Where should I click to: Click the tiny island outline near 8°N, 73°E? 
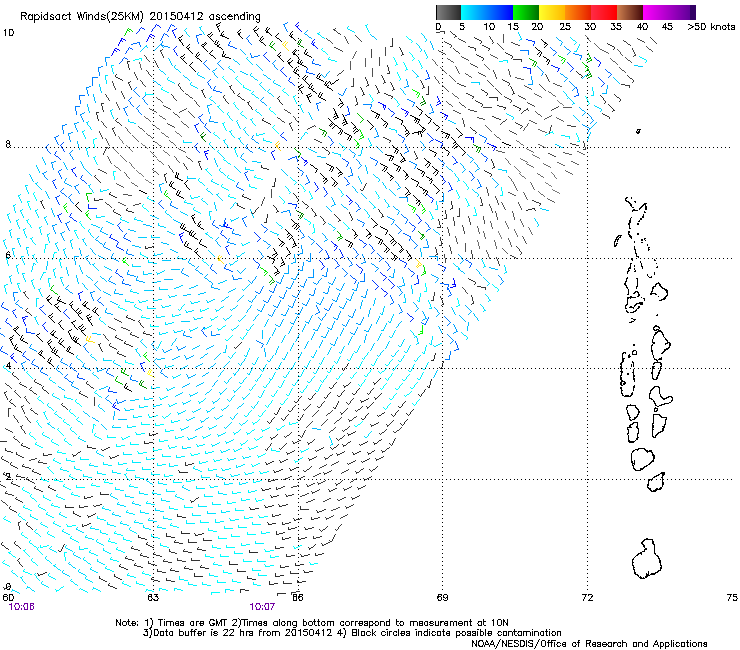coord(638,131)
